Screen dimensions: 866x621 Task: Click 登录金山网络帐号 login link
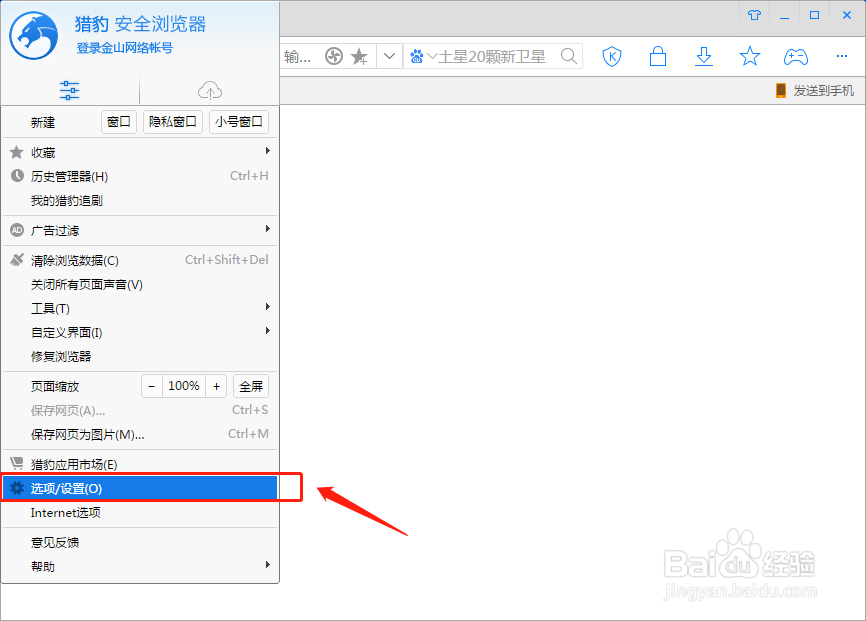(124, 48)
